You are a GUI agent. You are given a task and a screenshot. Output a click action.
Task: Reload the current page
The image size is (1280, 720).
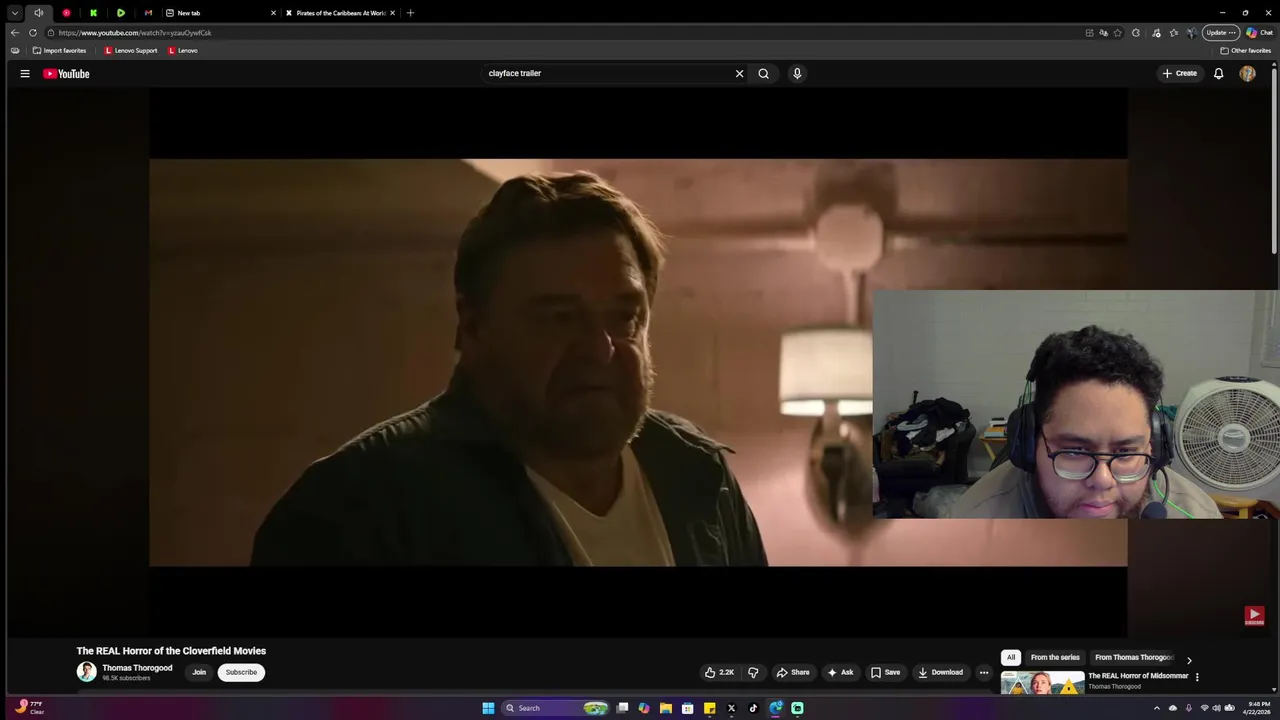point(32,32)
